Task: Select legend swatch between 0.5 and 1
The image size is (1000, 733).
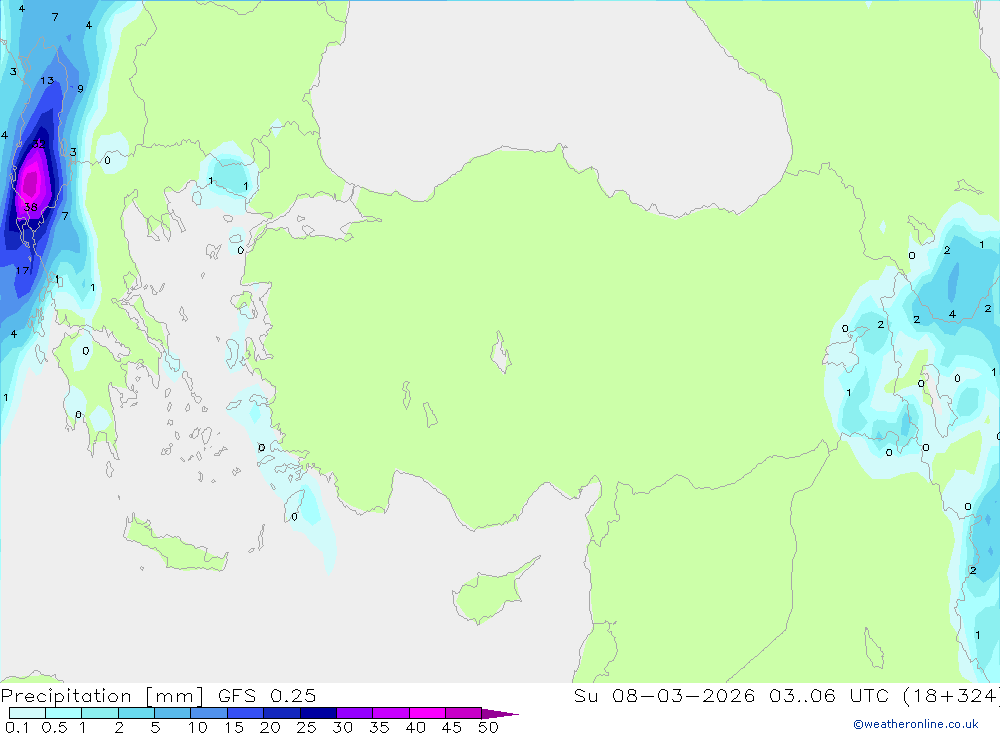Action: 64,713
